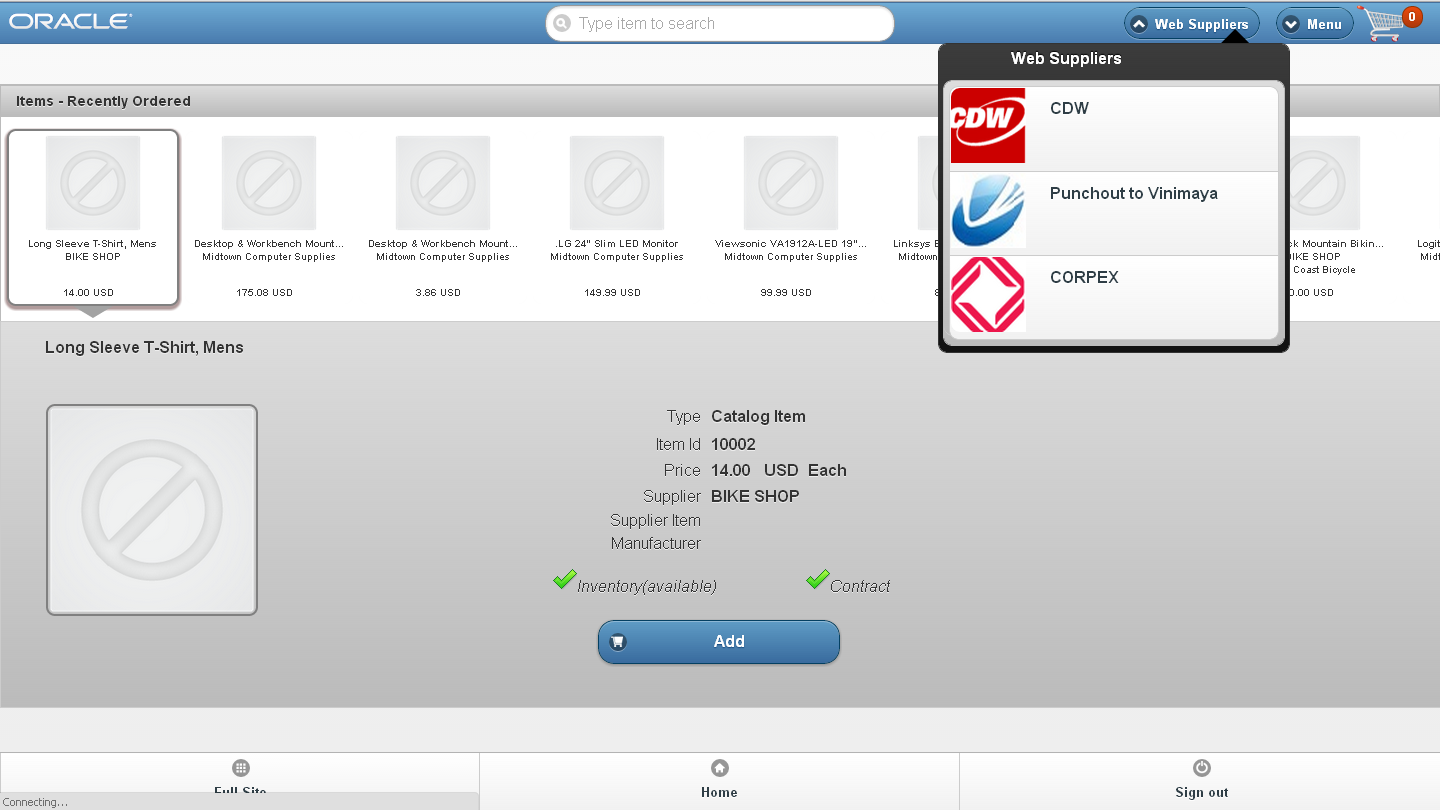Click Web Suppliers popup title

(x=1066, y=58)
